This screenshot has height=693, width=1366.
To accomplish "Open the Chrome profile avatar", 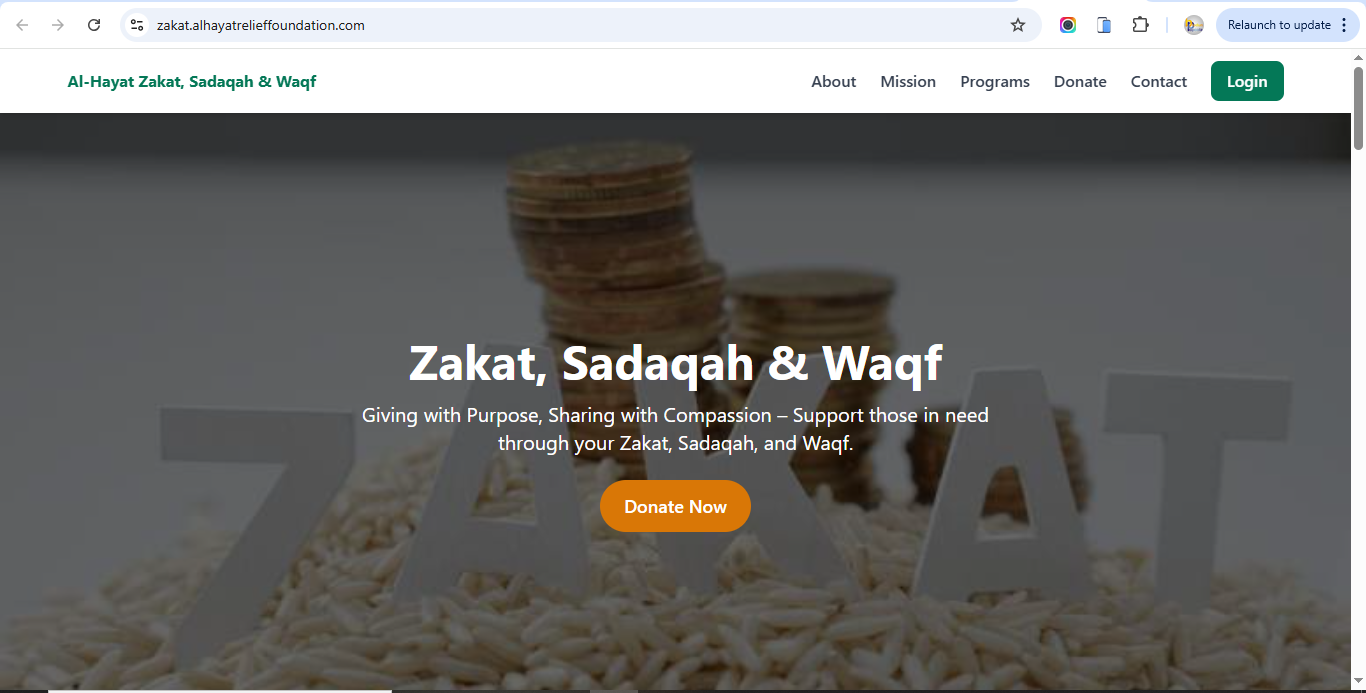I will click(x=1193, y=25).
